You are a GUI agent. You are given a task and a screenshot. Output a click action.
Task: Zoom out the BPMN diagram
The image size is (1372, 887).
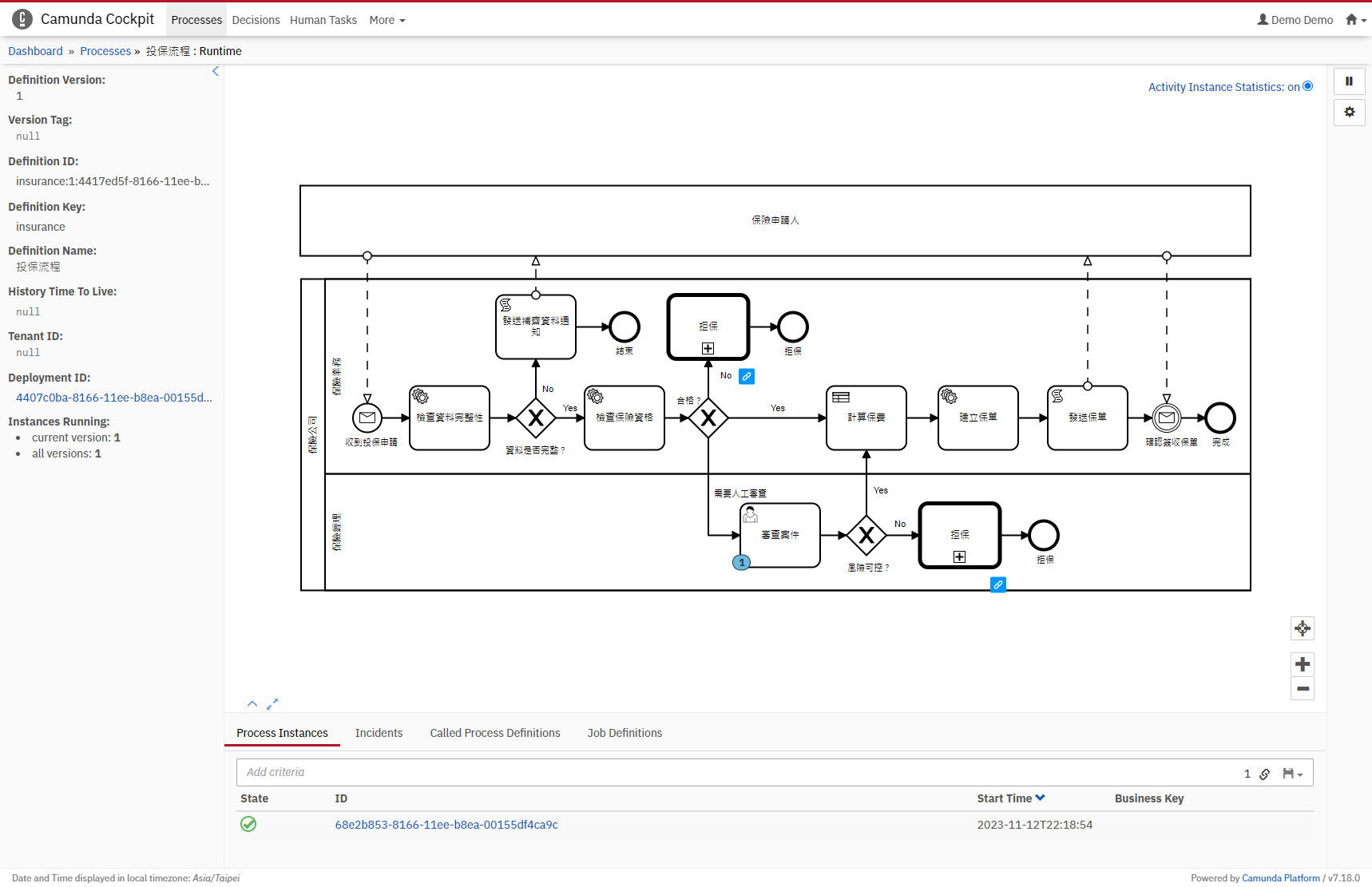coord(1303,688)
